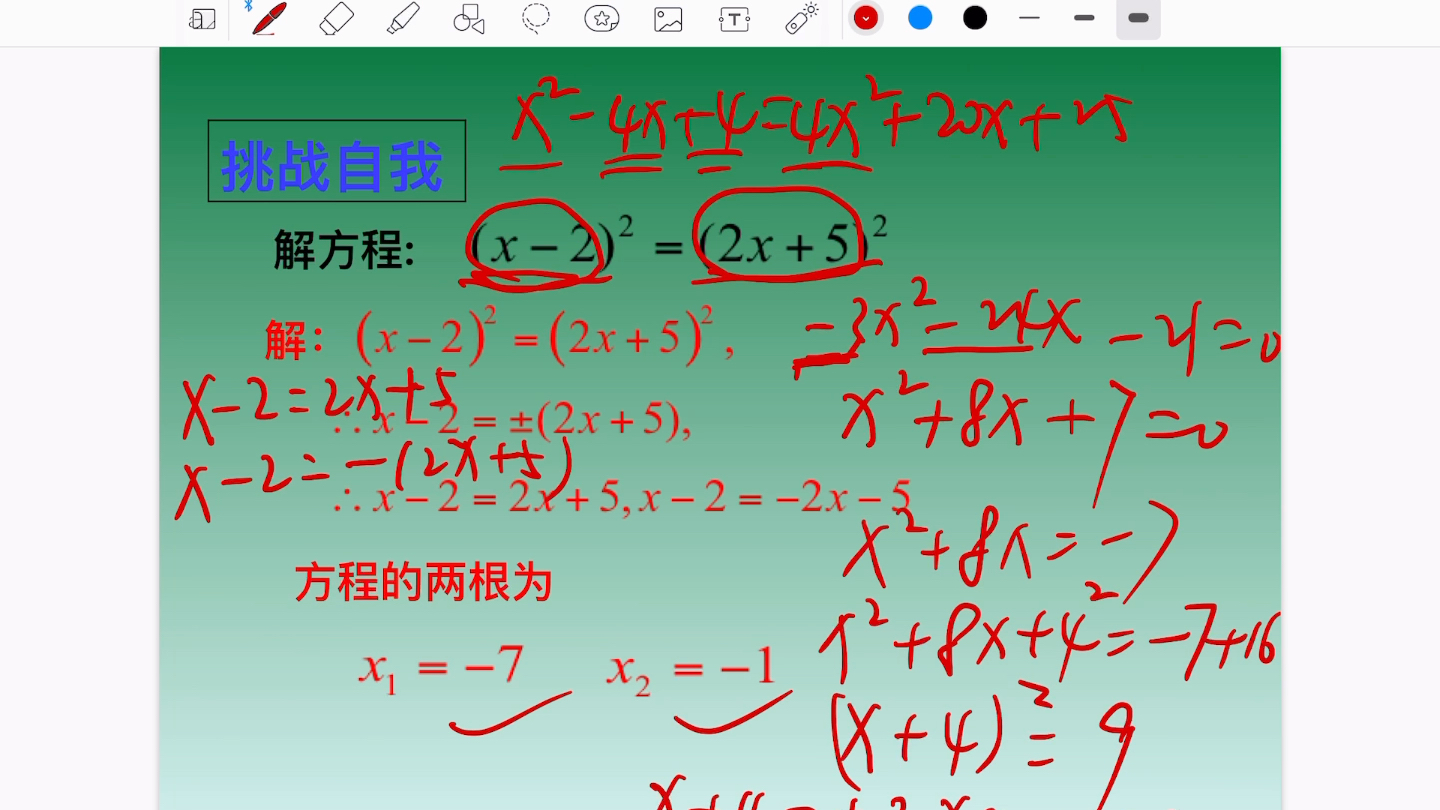Activate the Lasso selection tool
1440x810 pixels.
[x=535, y=18]
